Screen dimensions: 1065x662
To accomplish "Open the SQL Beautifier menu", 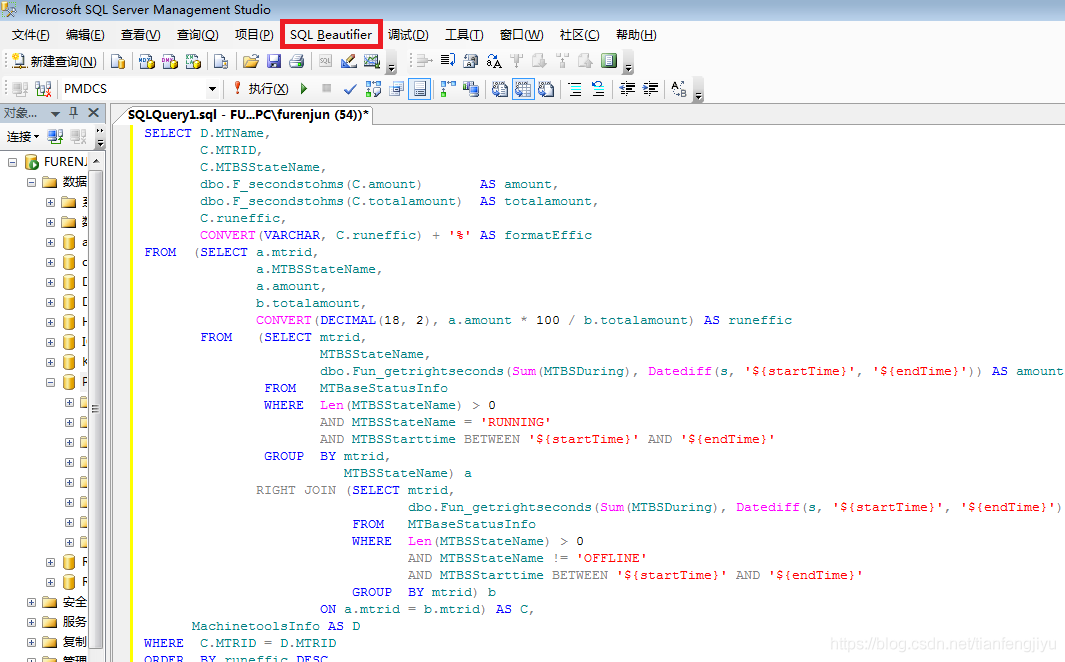I will [x=331, y=35].
